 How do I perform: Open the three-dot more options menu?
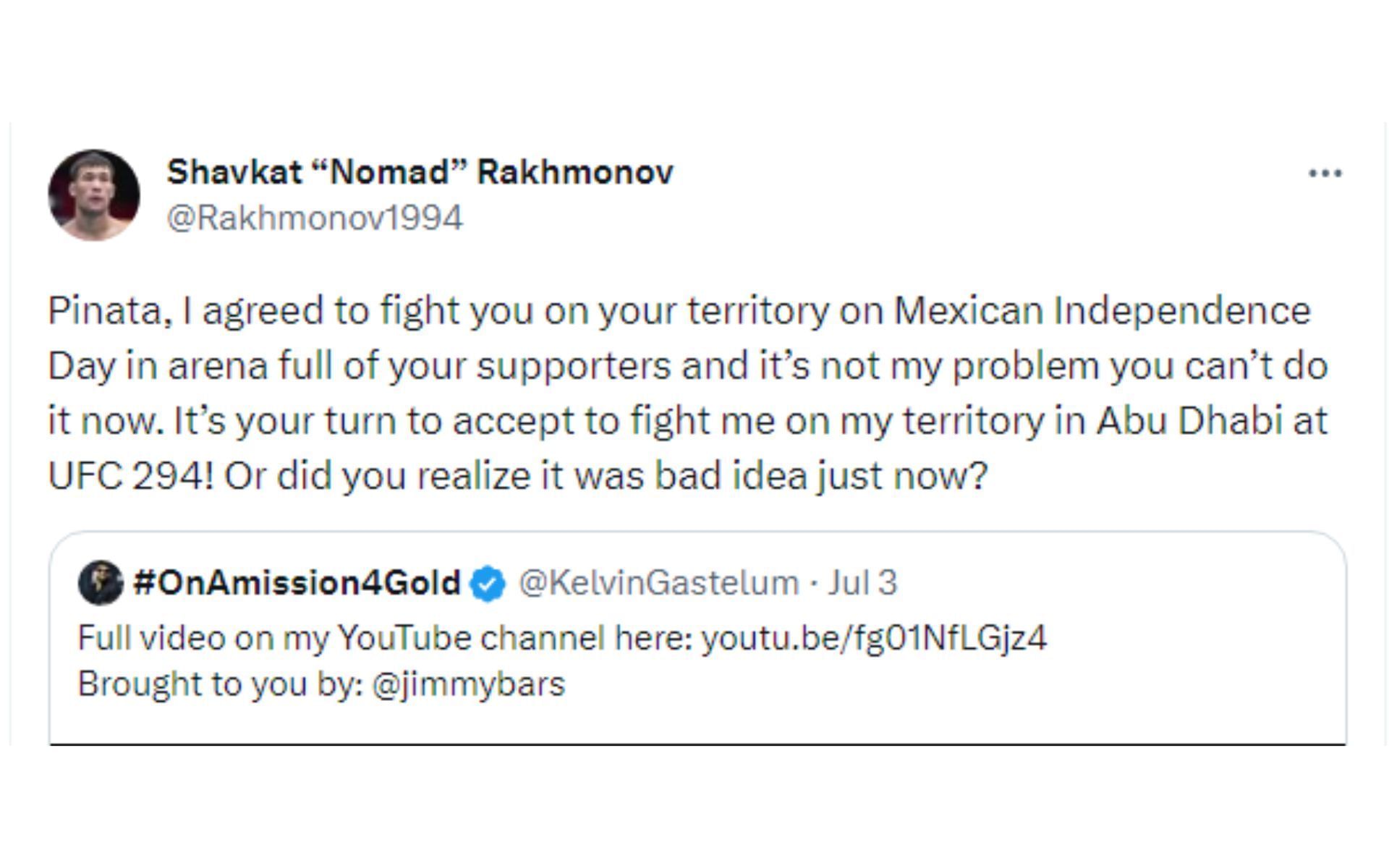(x=1325, y=174)
